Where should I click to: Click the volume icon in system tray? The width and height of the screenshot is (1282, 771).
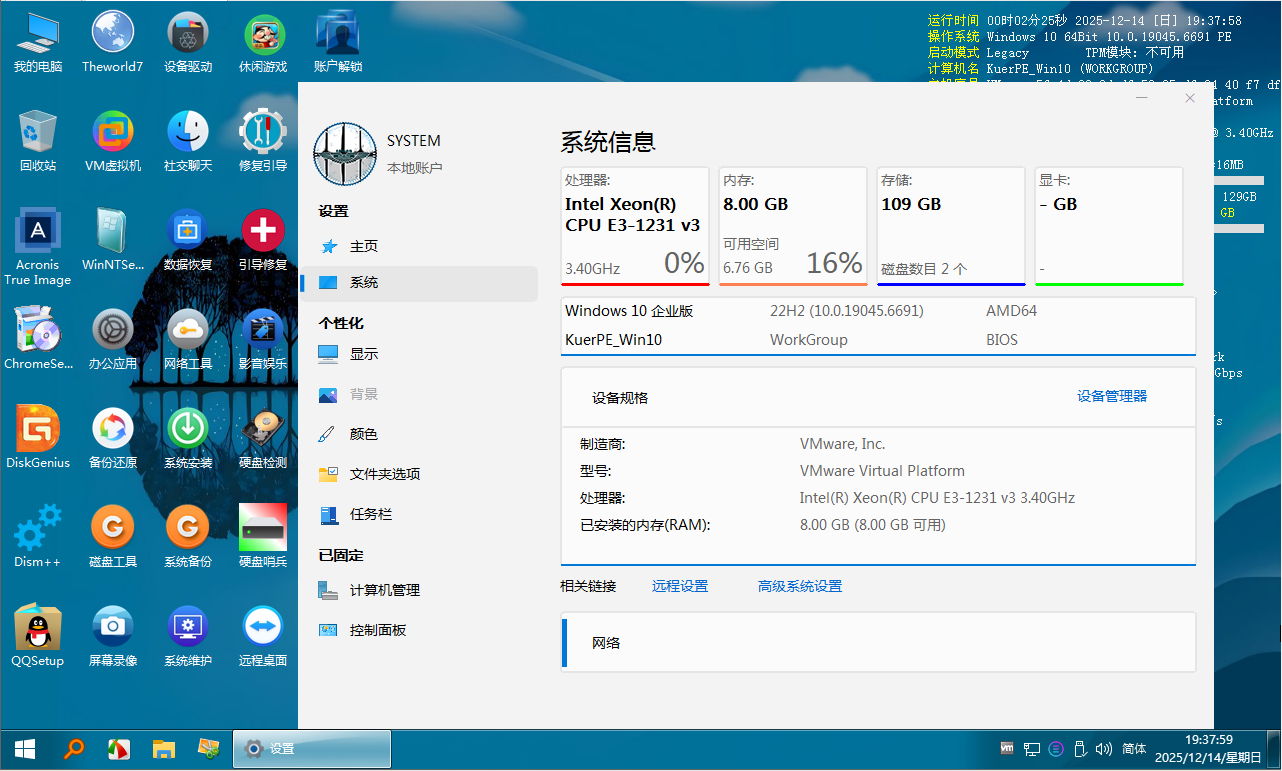(1103, 748)
